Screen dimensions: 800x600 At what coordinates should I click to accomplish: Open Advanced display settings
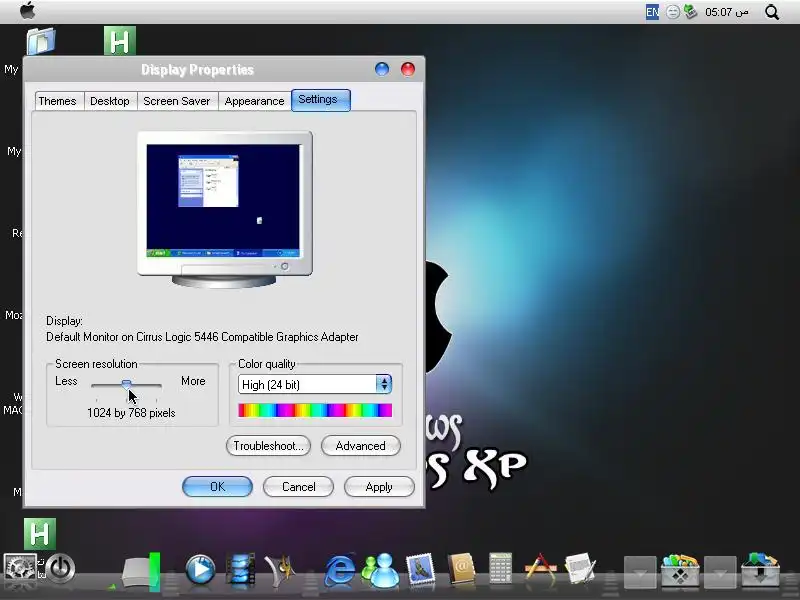click(x=361, y=445)
